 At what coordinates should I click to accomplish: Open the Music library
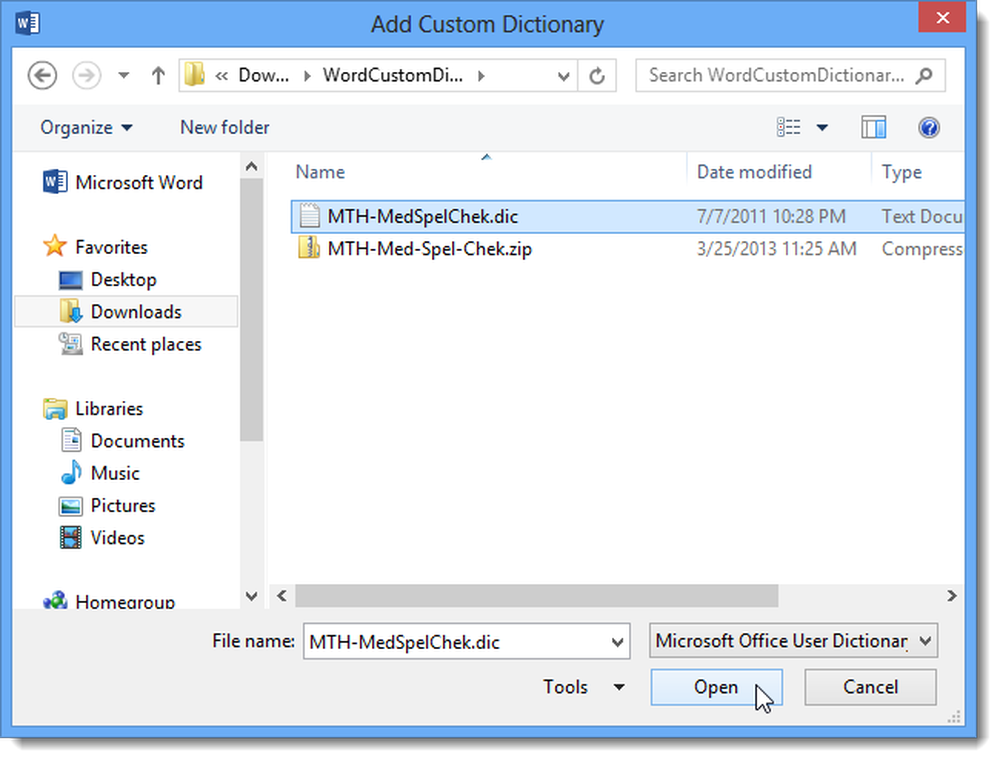coord(115,473)
